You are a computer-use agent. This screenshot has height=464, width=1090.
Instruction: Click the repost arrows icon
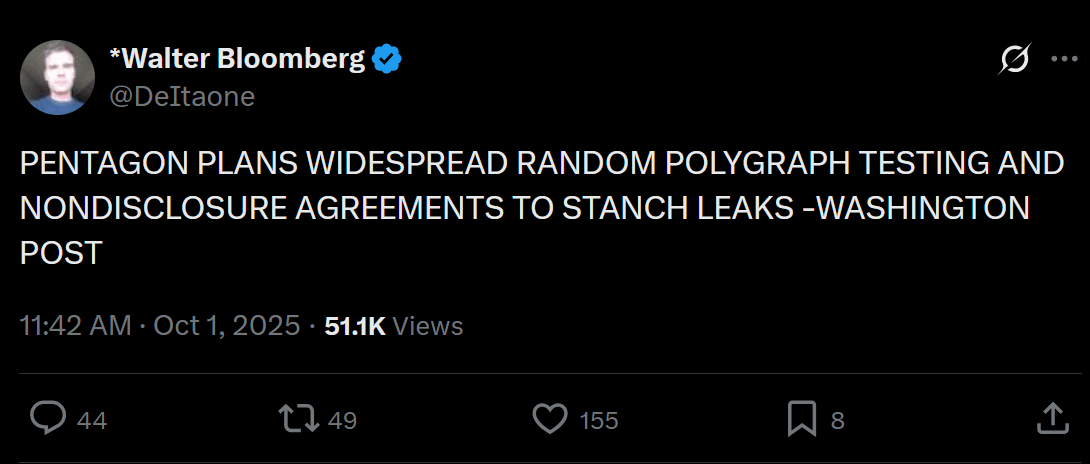click(296, 419)
